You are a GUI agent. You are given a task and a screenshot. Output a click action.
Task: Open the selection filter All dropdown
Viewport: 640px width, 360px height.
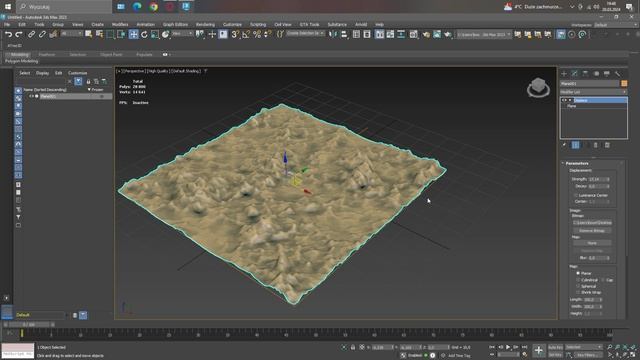71,34
